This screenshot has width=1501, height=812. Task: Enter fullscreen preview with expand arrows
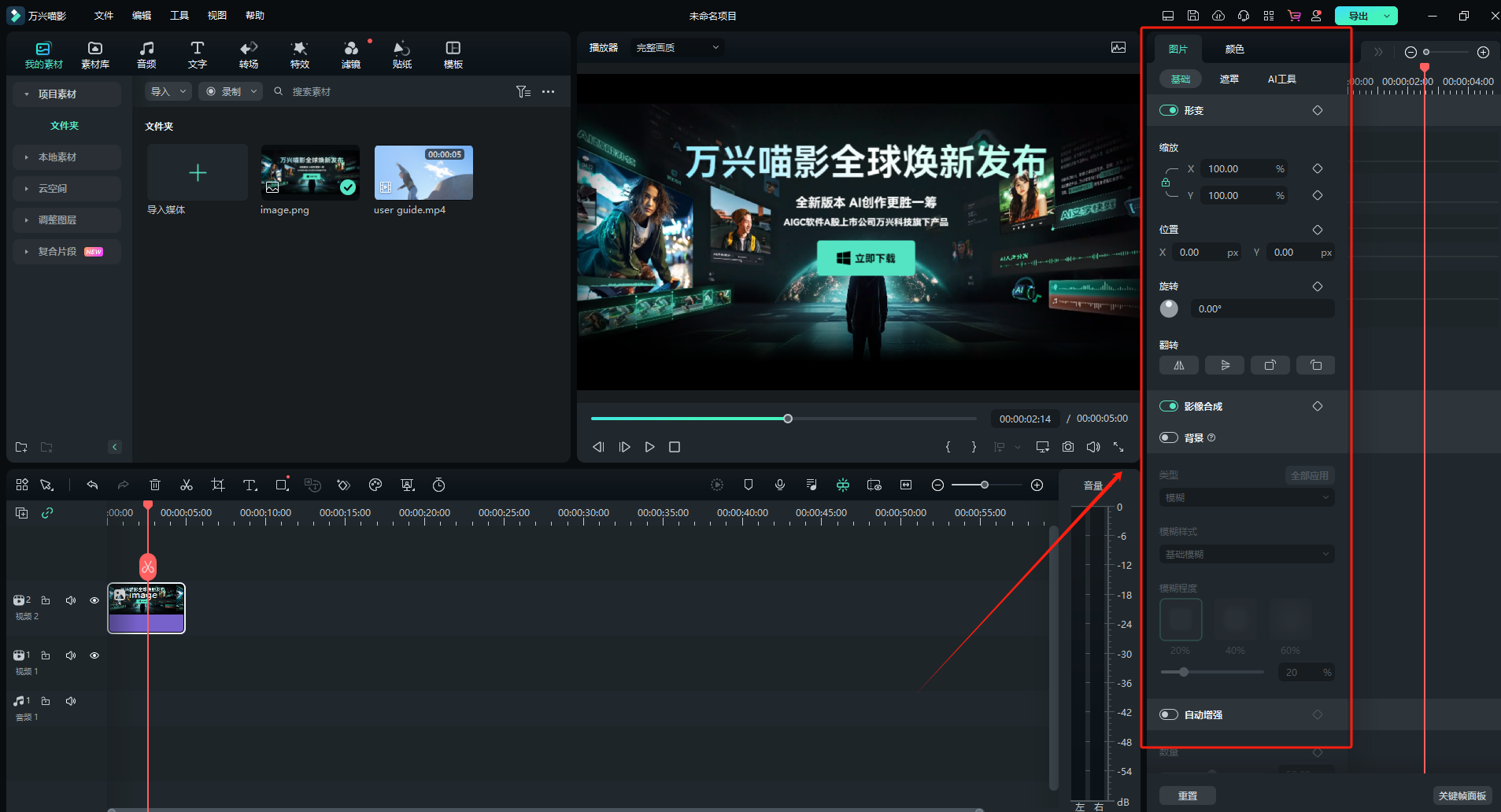pos(1118,447)
